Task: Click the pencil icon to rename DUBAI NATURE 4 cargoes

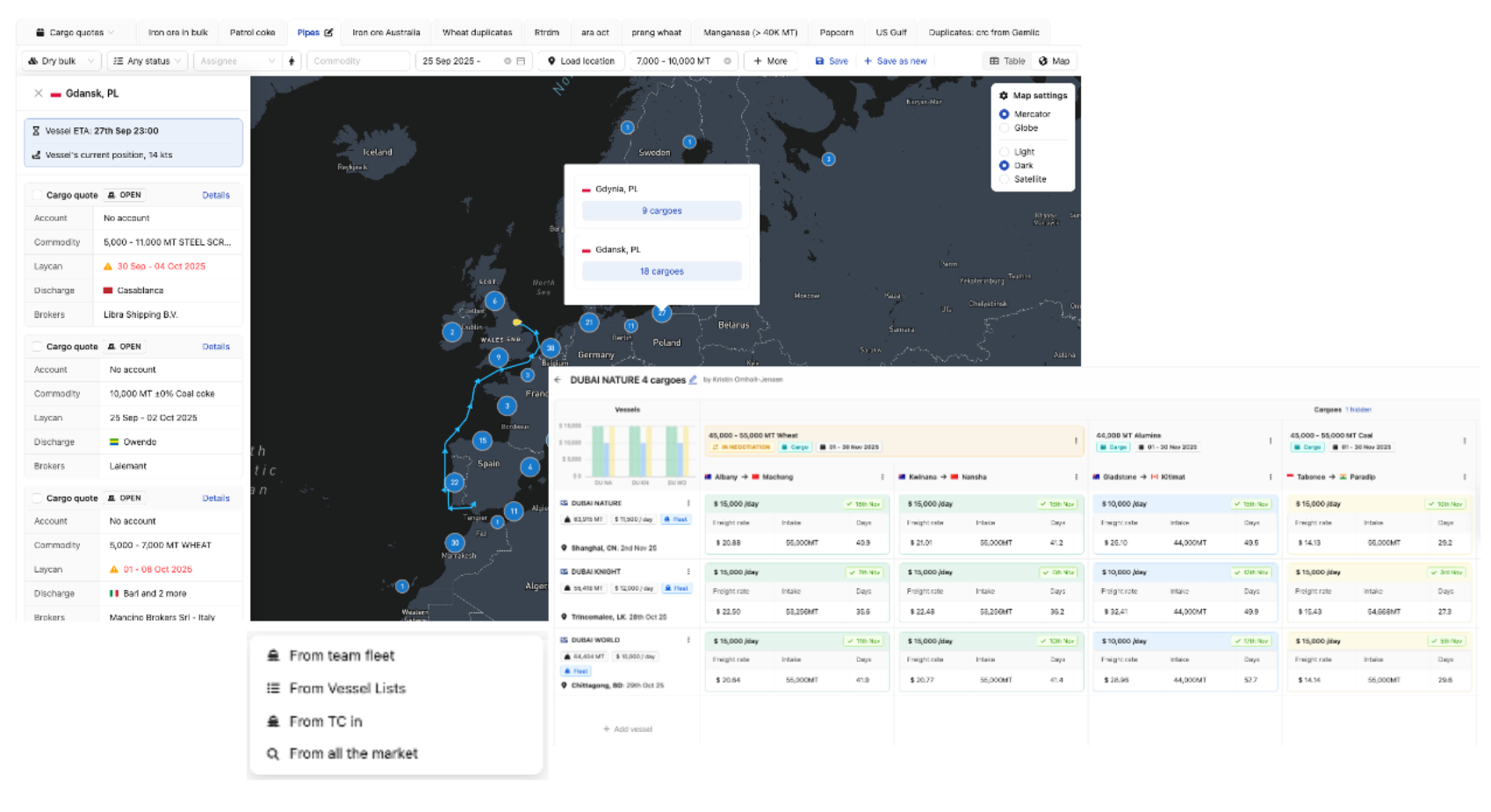Action: (x=694, y=380)
